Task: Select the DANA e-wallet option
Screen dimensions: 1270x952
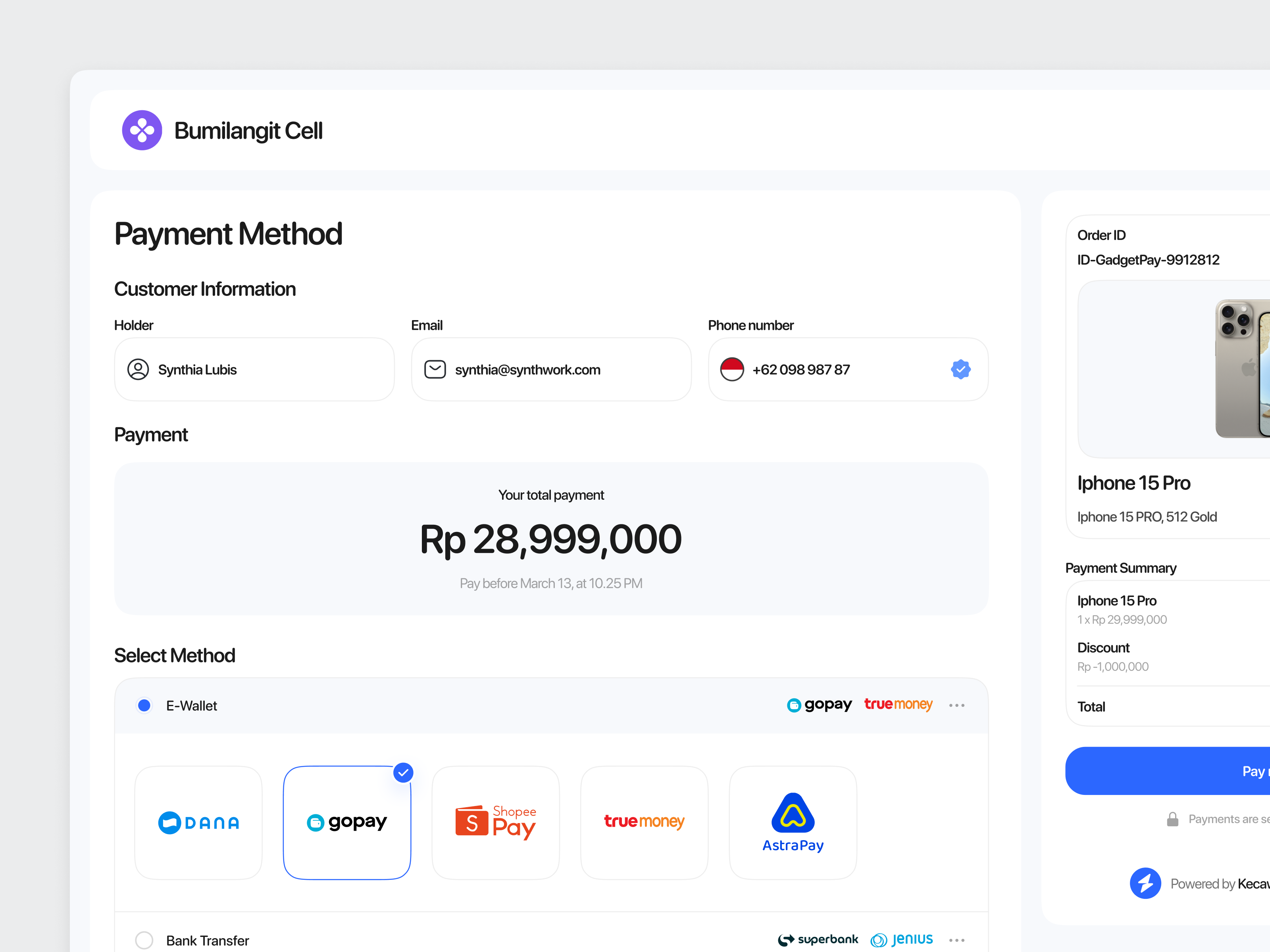Action: (x=198, y=822)
